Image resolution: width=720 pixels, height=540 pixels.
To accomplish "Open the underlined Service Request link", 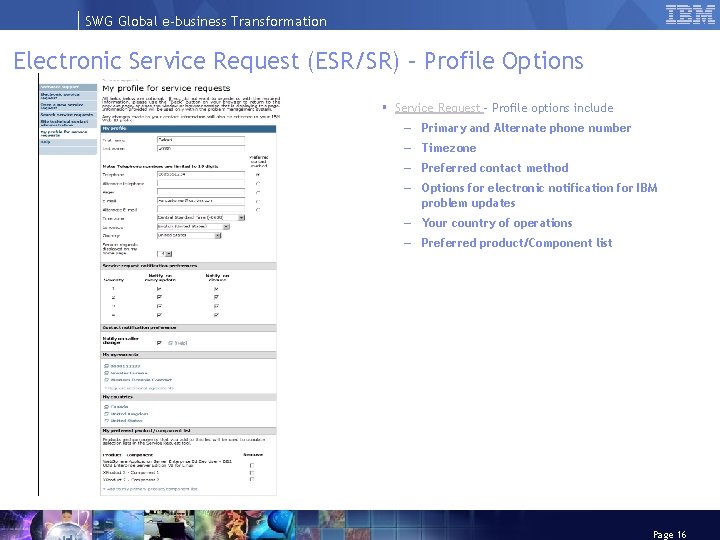I will coord(439,108).
